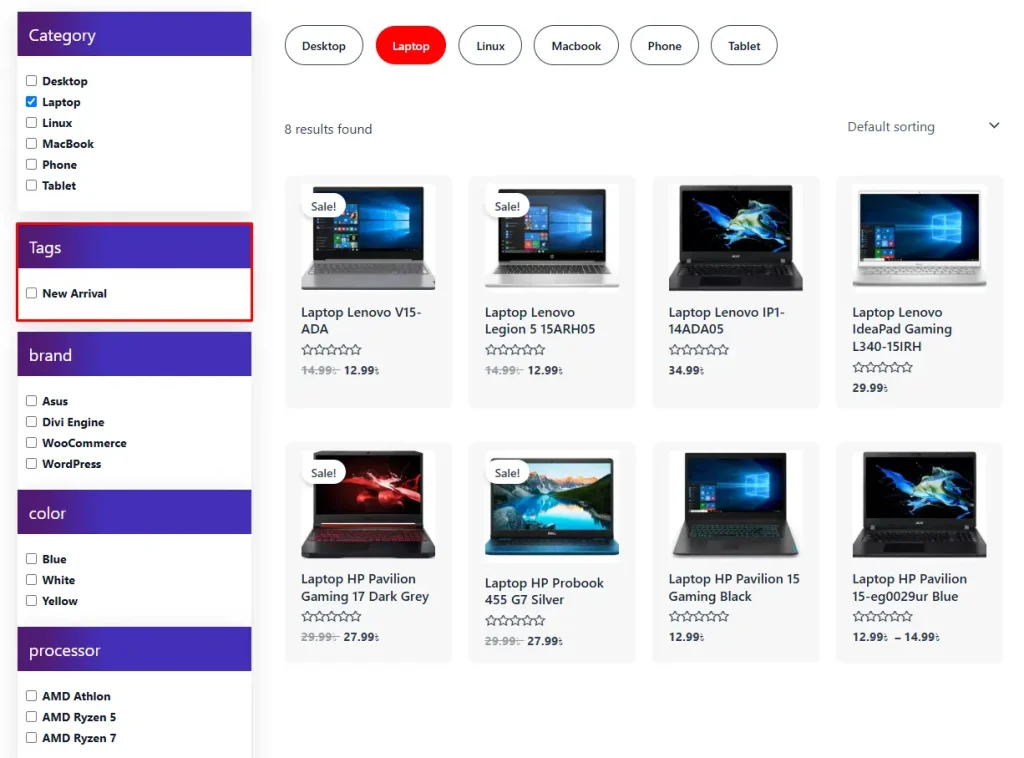Click star rating under HP Pavilion 15-eg0029ur Blue
This screenshot has height=758, width=1024.
tap(882, 616)
